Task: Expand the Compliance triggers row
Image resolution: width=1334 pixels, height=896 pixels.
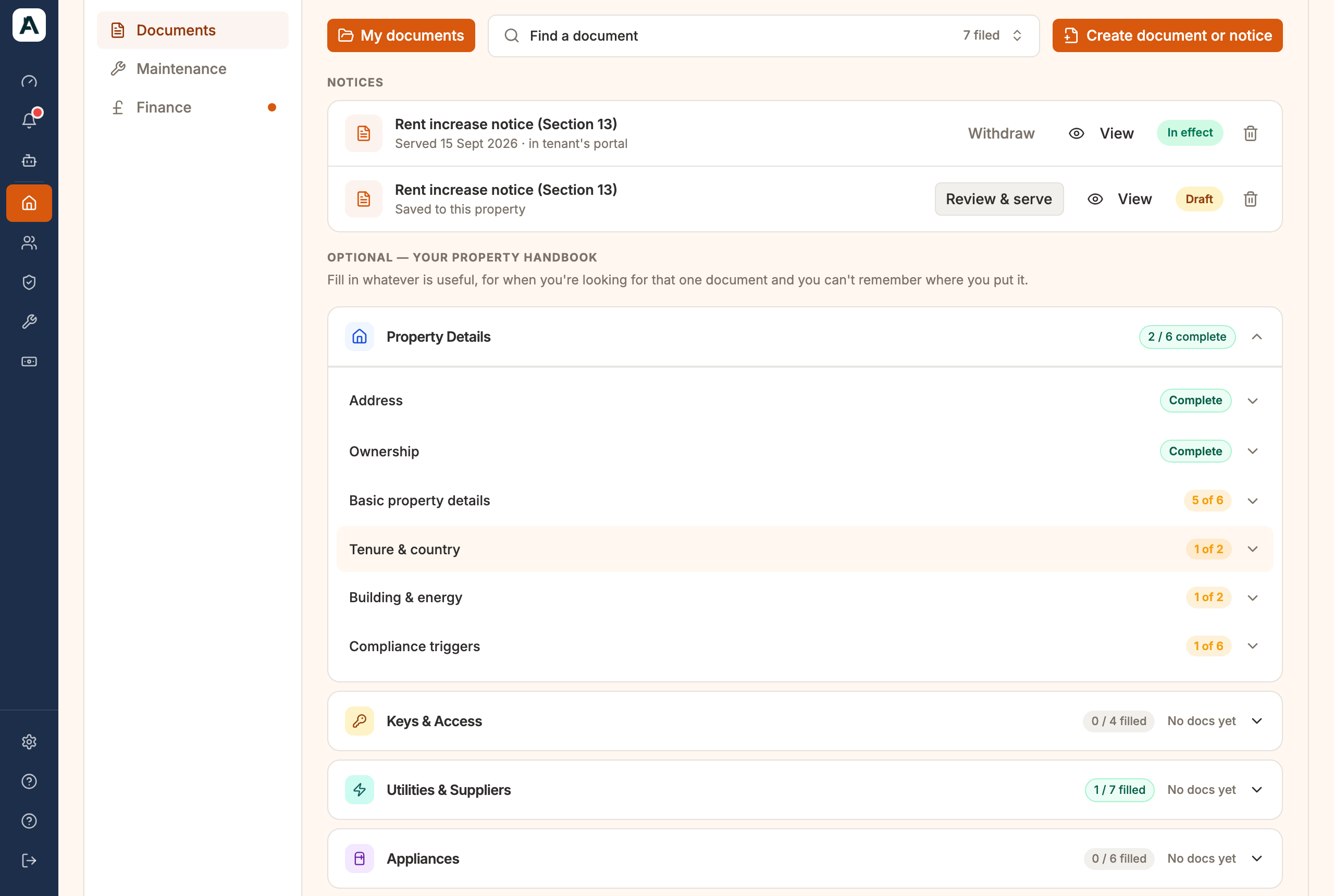Action: pos(1252,646)
